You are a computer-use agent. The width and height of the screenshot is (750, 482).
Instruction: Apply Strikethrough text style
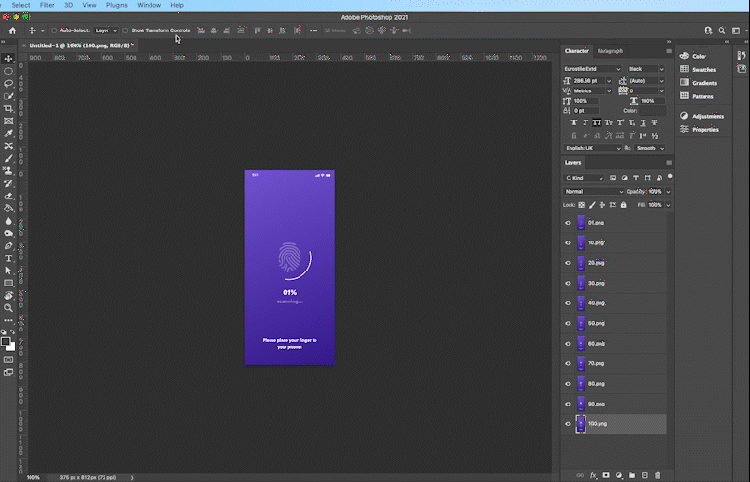654,123
